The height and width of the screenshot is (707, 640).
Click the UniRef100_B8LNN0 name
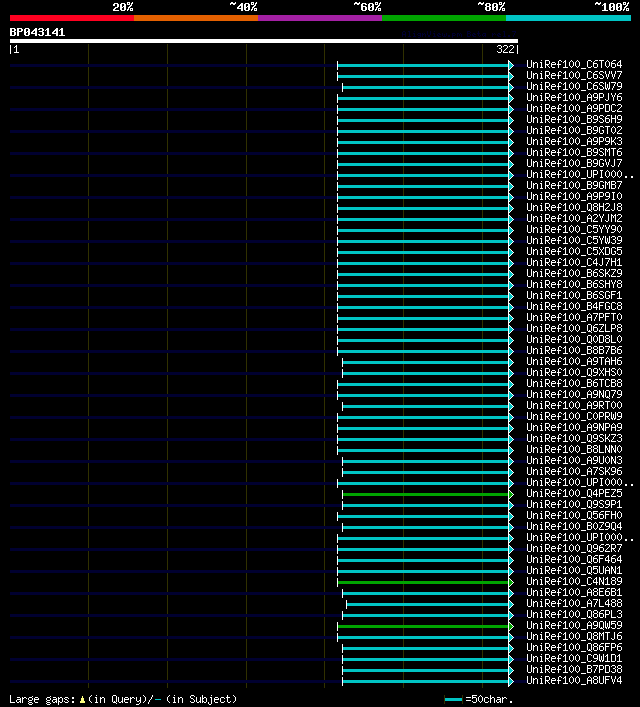pyautogui.click(x=574, y=450)
